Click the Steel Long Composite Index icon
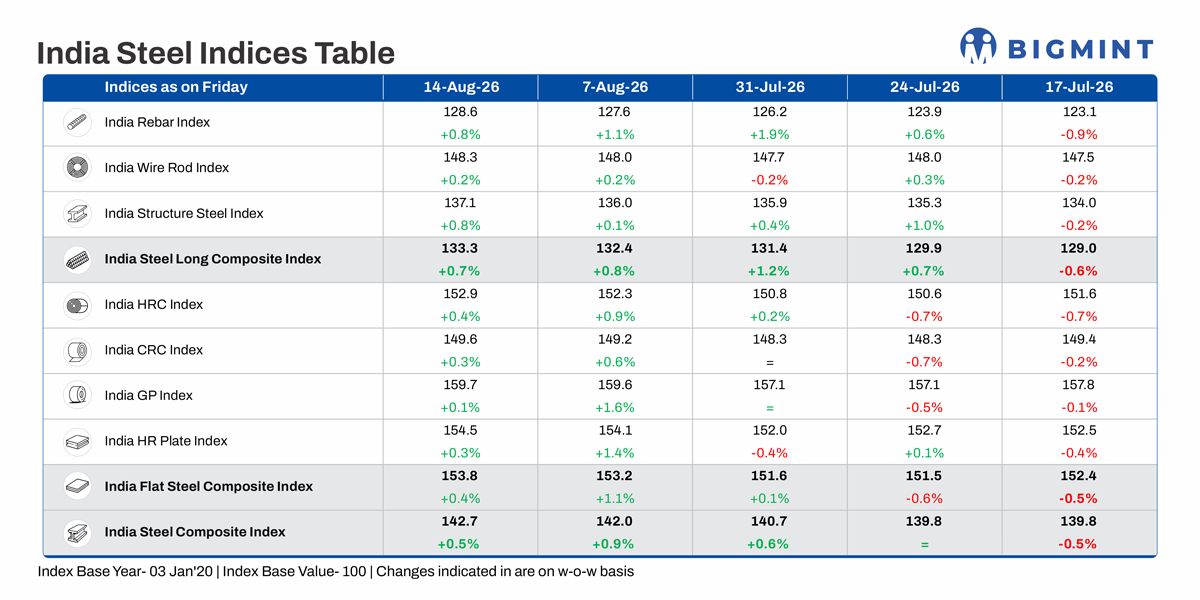Image resolution: width=1200 pixels, height=600 pixels. click(78, 259)
